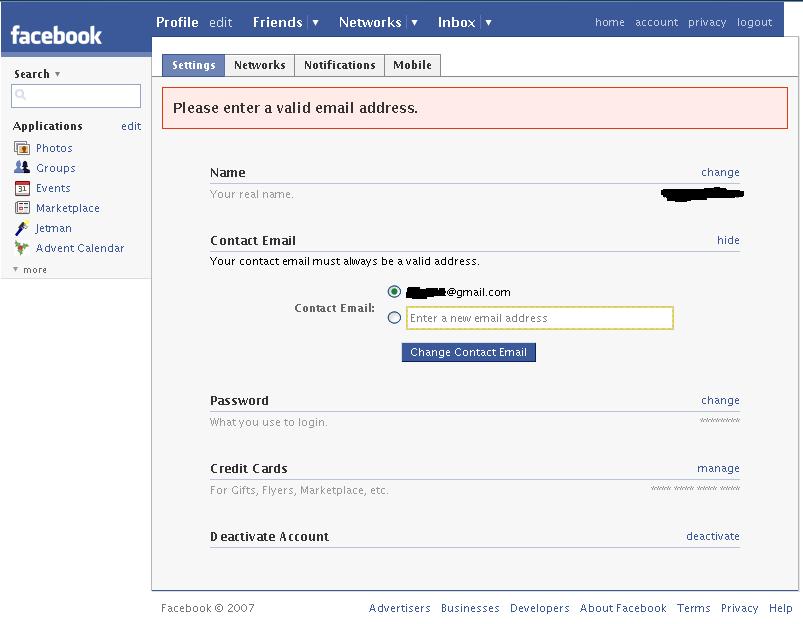
Task: Open the Businesses footer link
Action: [470, 608]
